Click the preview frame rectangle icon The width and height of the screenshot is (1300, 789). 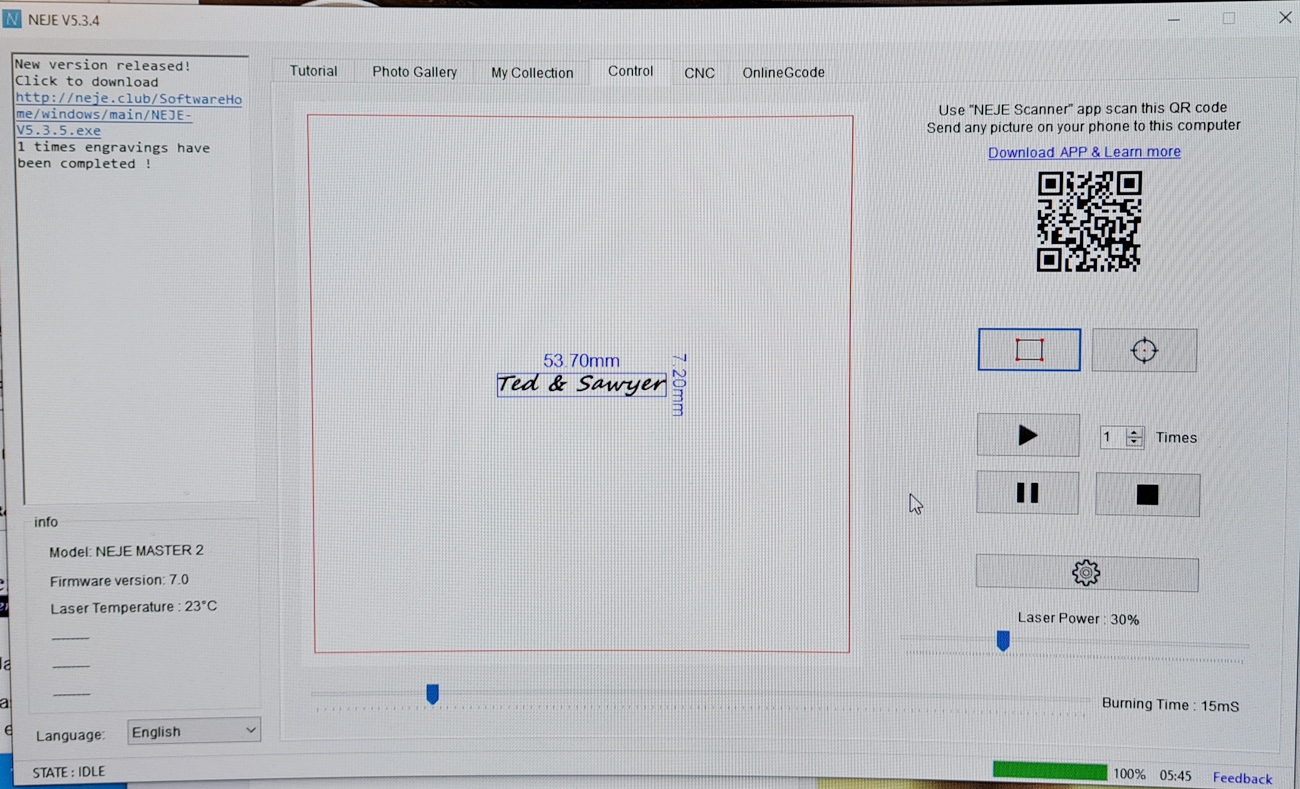click(x=1029, y=350)
